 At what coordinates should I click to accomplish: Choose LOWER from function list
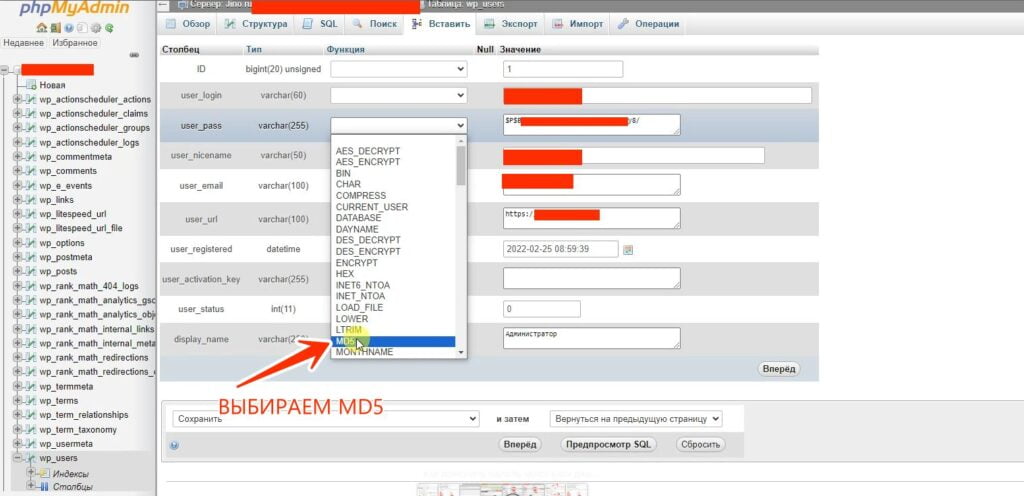click(394, 318)
